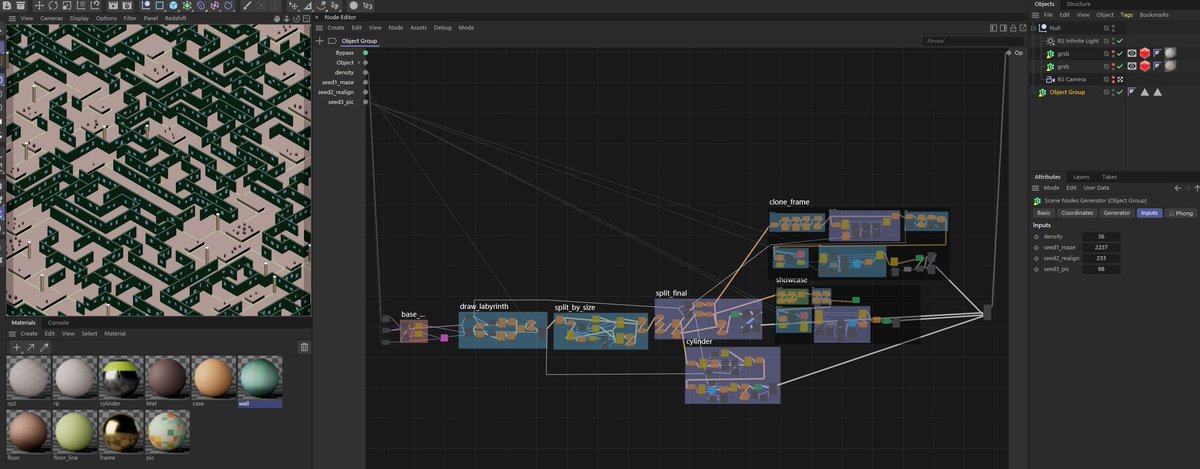This screenshot has width=1200, height=469.
Task: Open the Node menu in Node Editor
Action: pyautogui.click(x=396, y=27)
